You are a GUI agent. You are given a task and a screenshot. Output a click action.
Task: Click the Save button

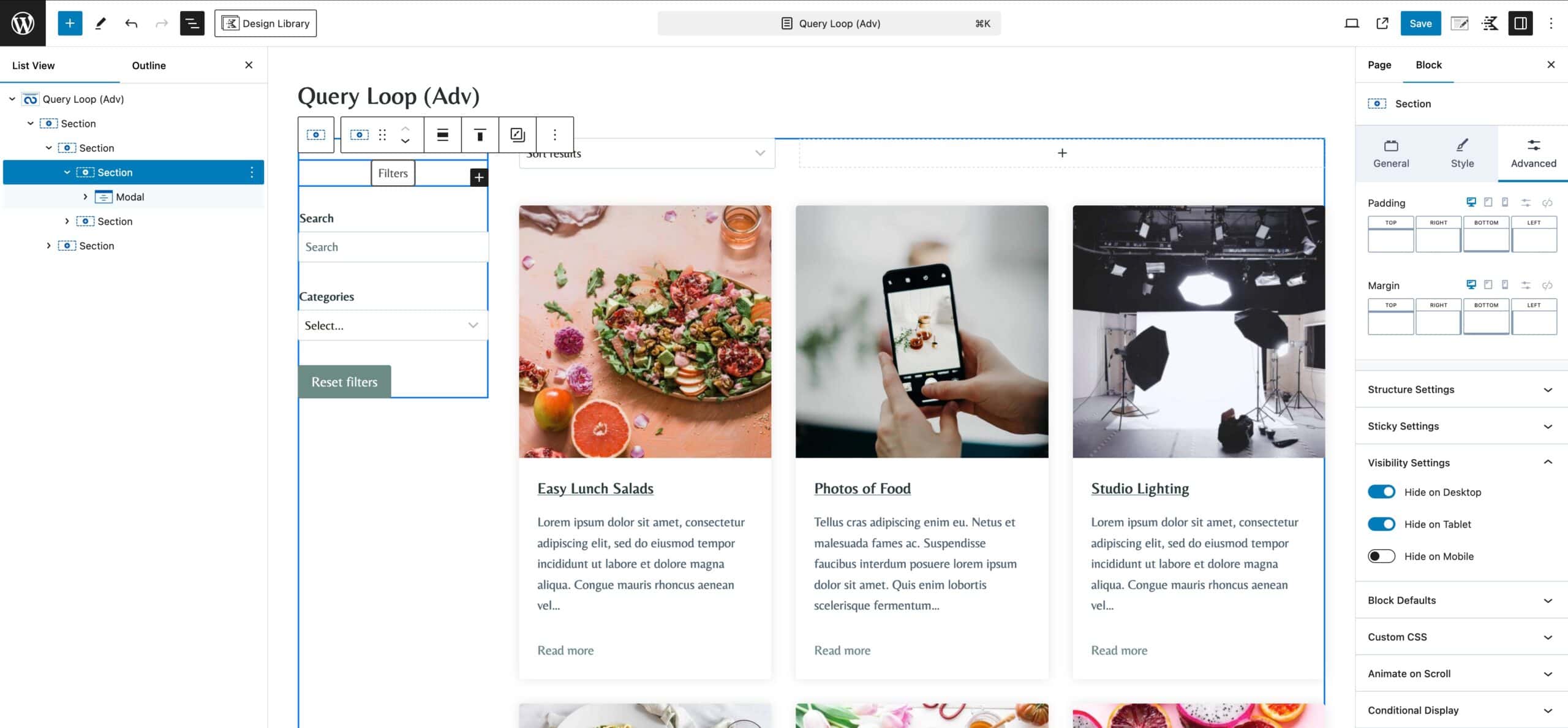(1420, 23)
